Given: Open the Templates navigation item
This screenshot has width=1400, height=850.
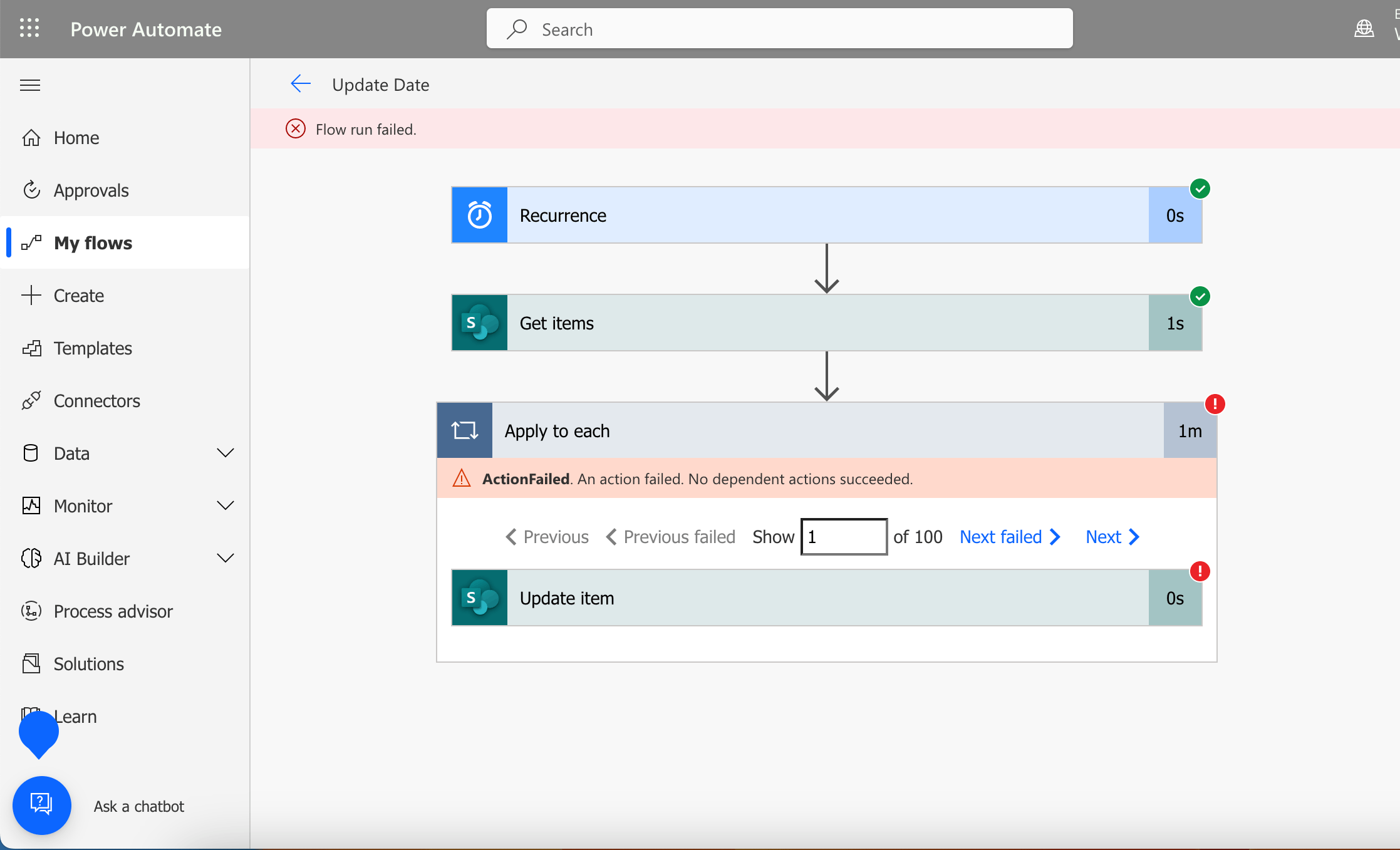Looking at the screenshot, I should point(93,348).
